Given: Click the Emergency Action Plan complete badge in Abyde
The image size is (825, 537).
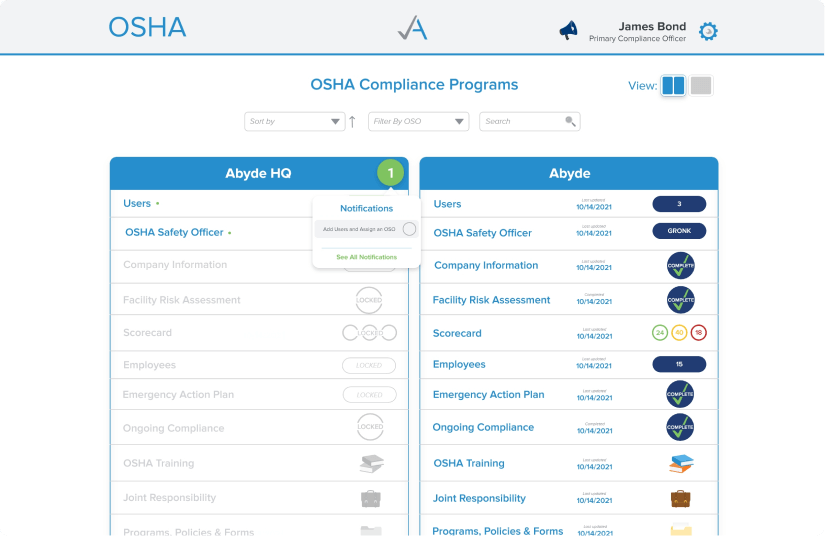Looking at the screenshot, I should [680, 394].
